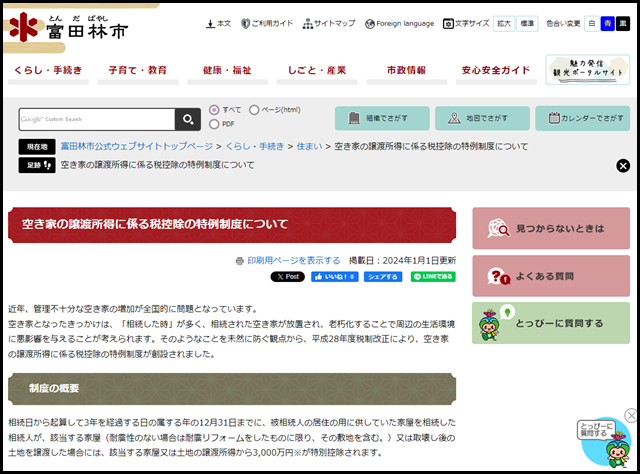
Task: Click Facebook シェアする share button
Action: (383, 277)
